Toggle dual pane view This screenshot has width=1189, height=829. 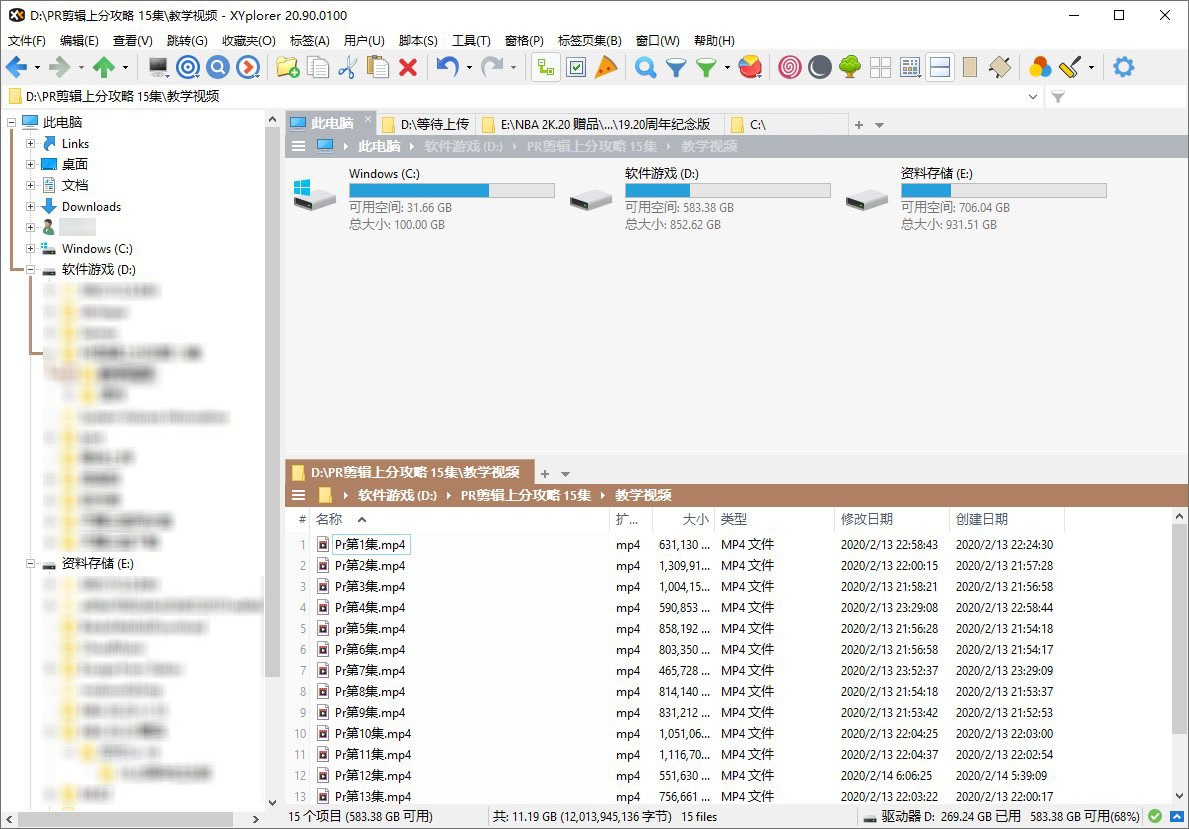(x=941, y=68)
